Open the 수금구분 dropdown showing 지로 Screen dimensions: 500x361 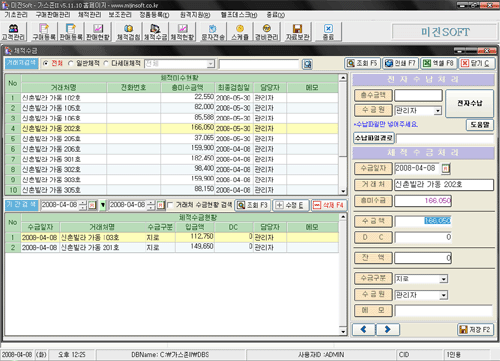(443, 279)
